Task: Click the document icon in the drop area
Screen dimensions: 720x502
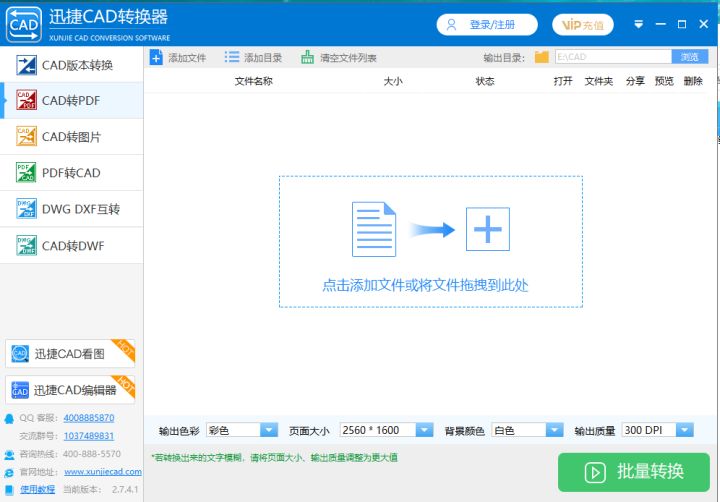Action: pyautogui.click(x=374, y=229)
